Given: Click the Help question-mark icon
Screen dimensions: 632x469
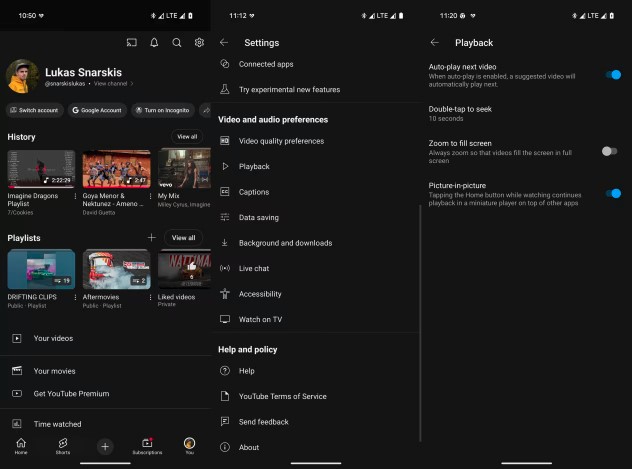Looking at the screenshot, I should click(x=225, y=371).
